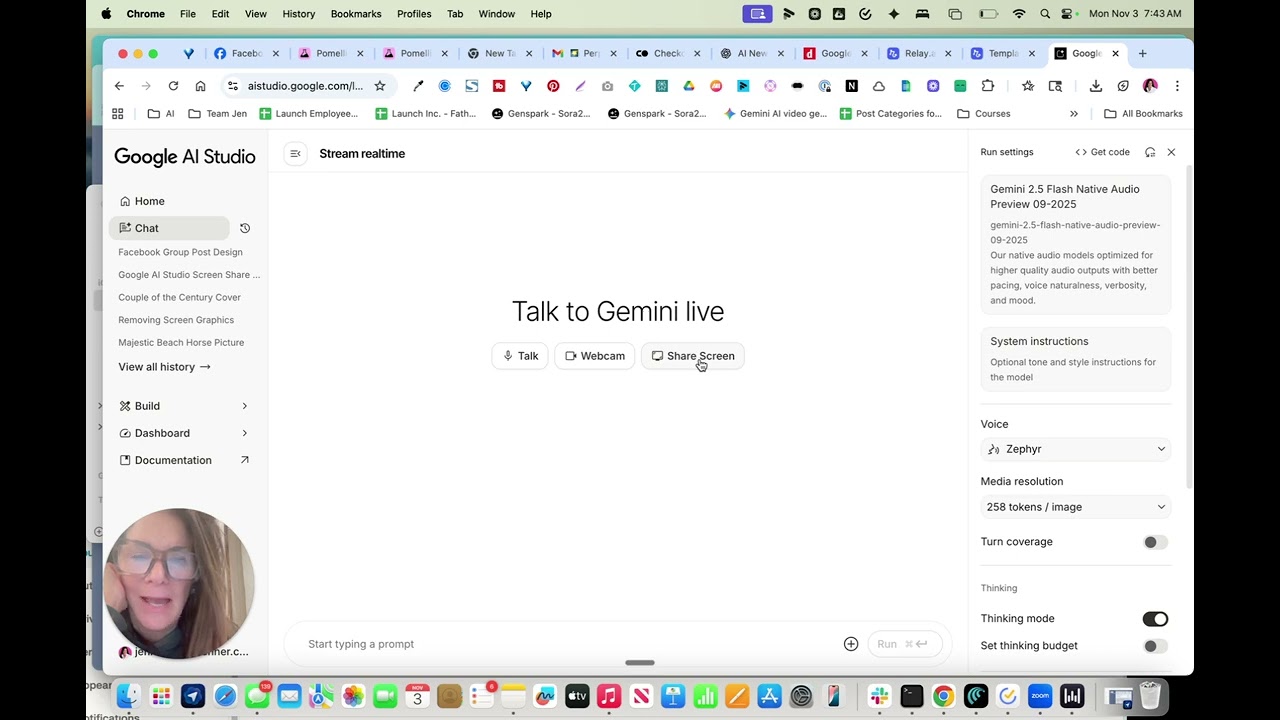Open Facebook Group Post Design chat
The width and height of the screenshot is (1280, 720).
[x=180, y=252]
